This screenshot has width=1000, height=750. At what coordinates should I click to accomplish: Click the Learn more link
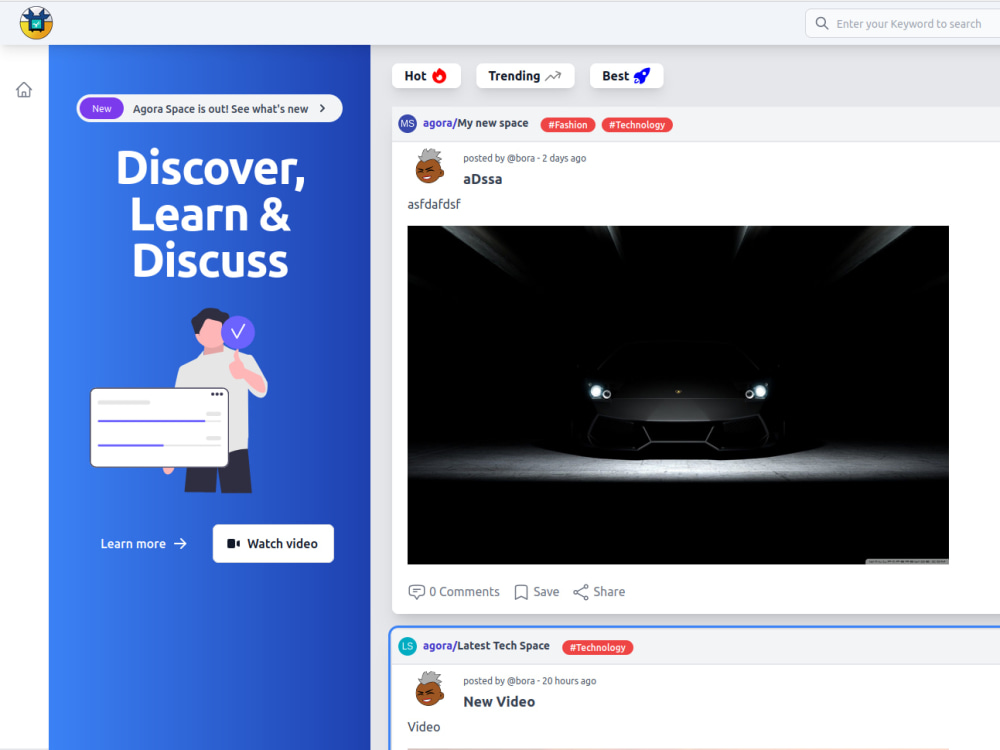coord(143,543)
